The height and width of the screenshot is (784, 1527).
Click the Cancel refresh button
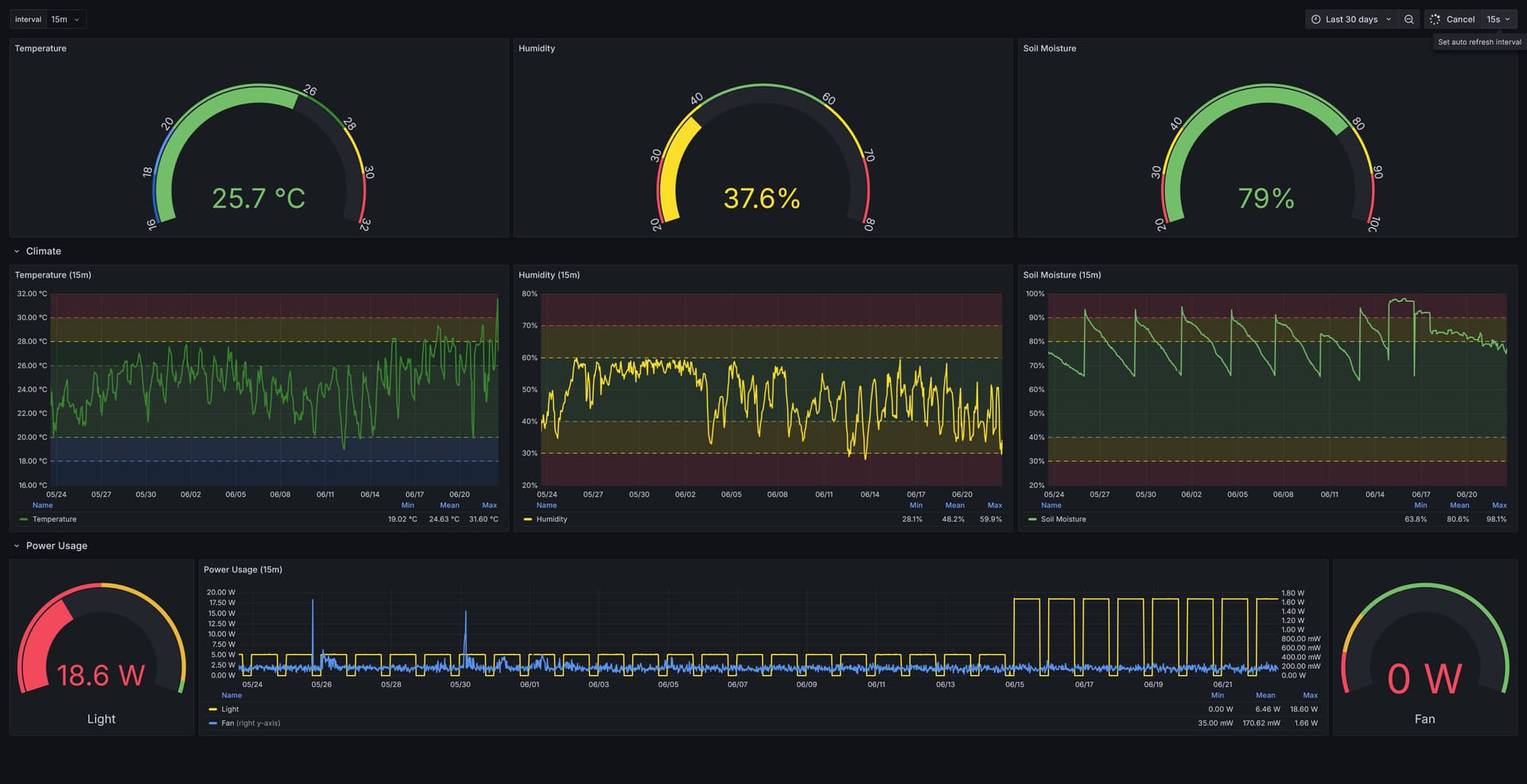tap(1459, 19)
